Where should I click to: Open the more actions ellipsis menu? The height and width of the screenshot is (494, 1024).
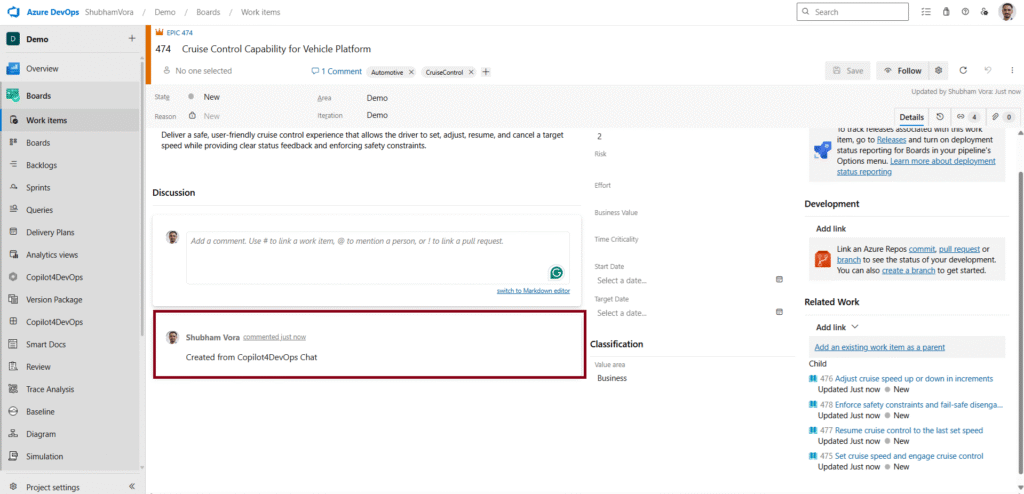click(x=1013, y=71)
